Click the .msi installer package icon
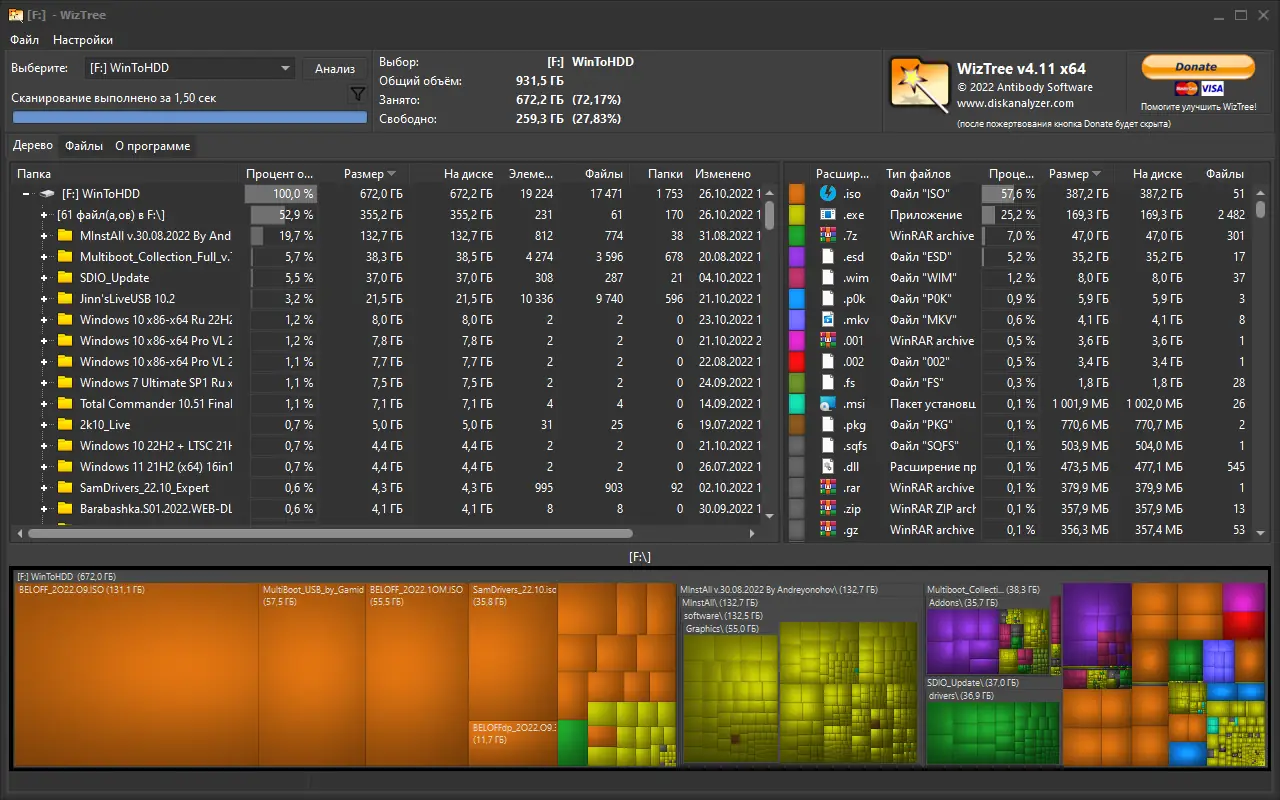The height and width of the screenshot is (800, 1280). coord(827,404)
